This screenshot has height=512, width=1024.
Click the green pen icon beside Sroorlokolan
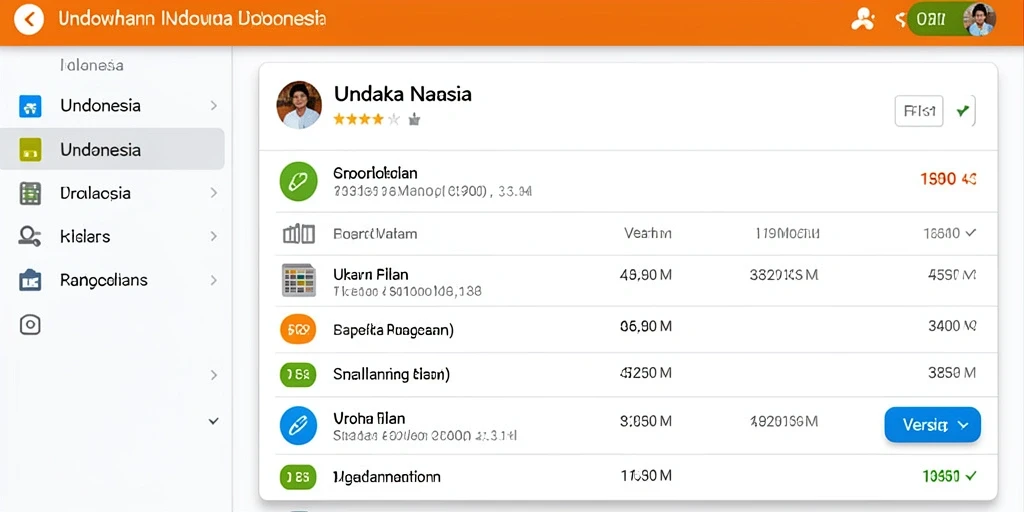[298, 181]
